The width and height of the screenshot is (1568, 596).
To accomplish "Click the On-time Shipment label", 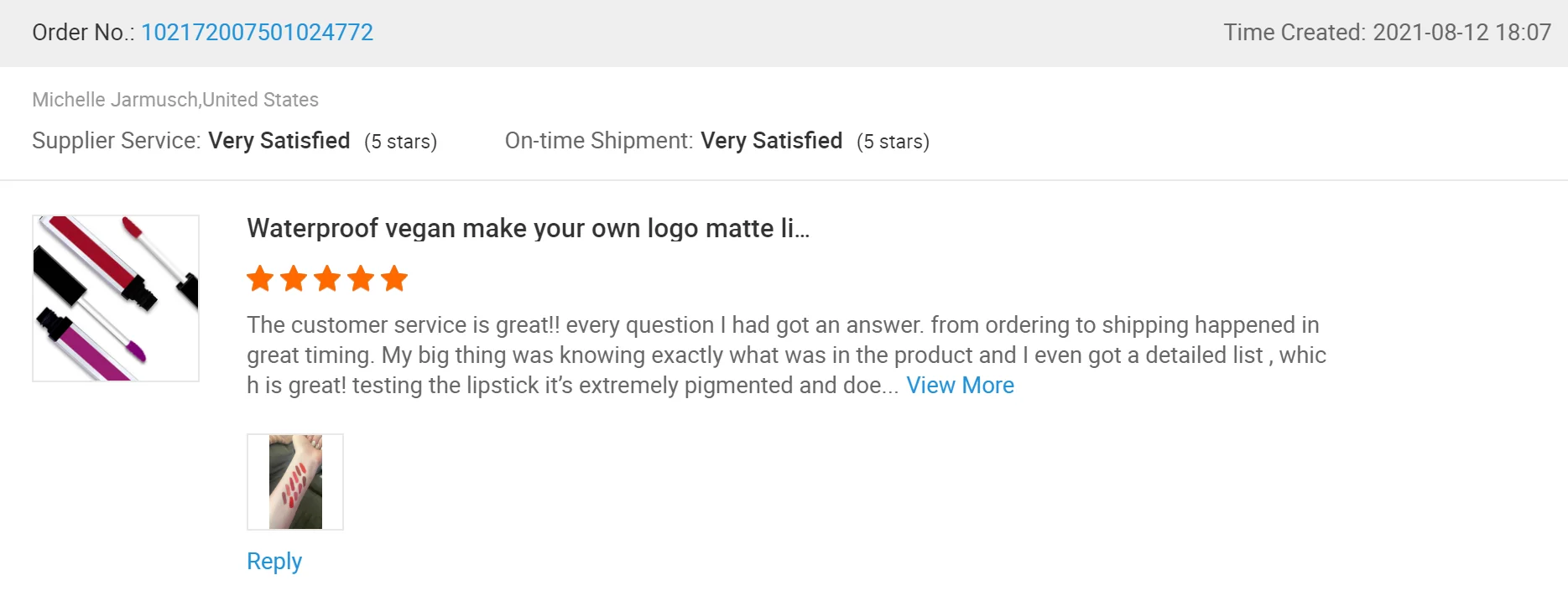I will [598, 141].
